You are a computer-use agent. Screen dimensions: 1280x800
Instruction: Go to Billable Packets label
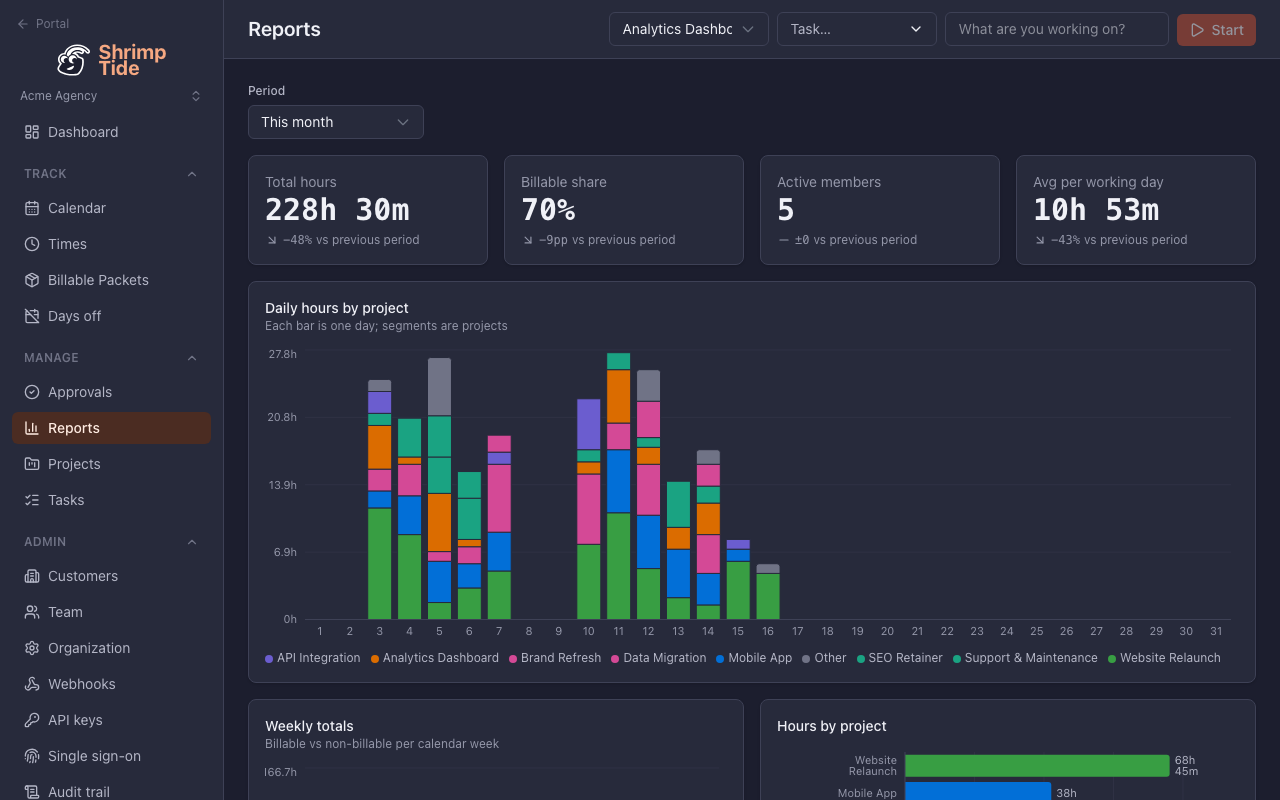coord(98,280)
